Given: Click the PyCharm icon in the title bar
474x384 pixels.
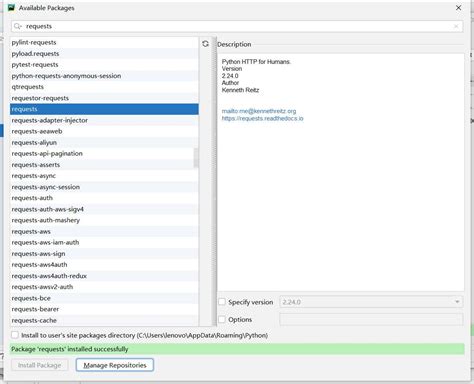Looking at the screenshot, I should tap(11, 8).
